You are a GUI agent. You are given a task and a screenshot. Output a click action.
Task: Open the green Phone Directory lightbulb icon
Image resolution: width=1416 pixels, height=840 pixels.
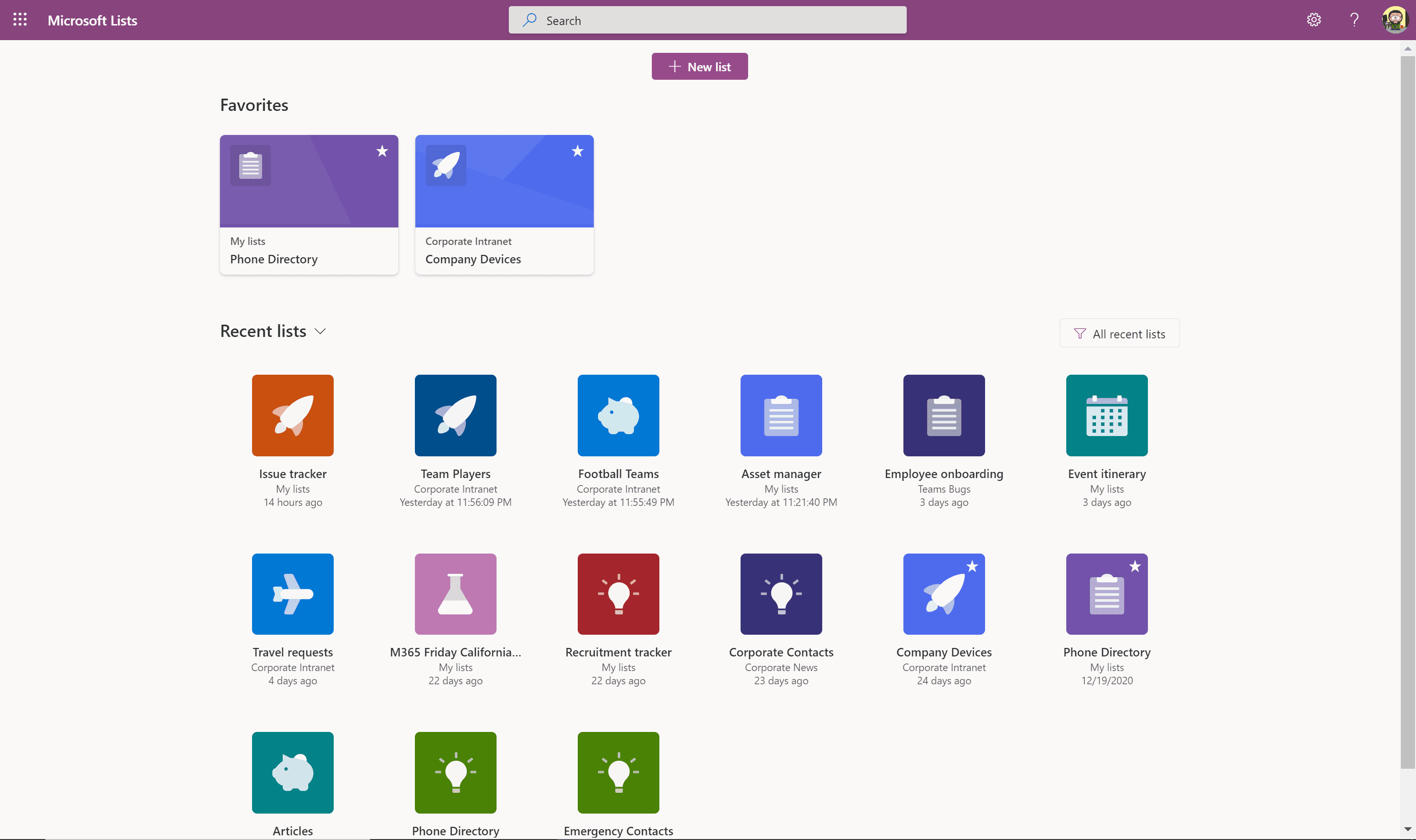[x=456, y=773]
